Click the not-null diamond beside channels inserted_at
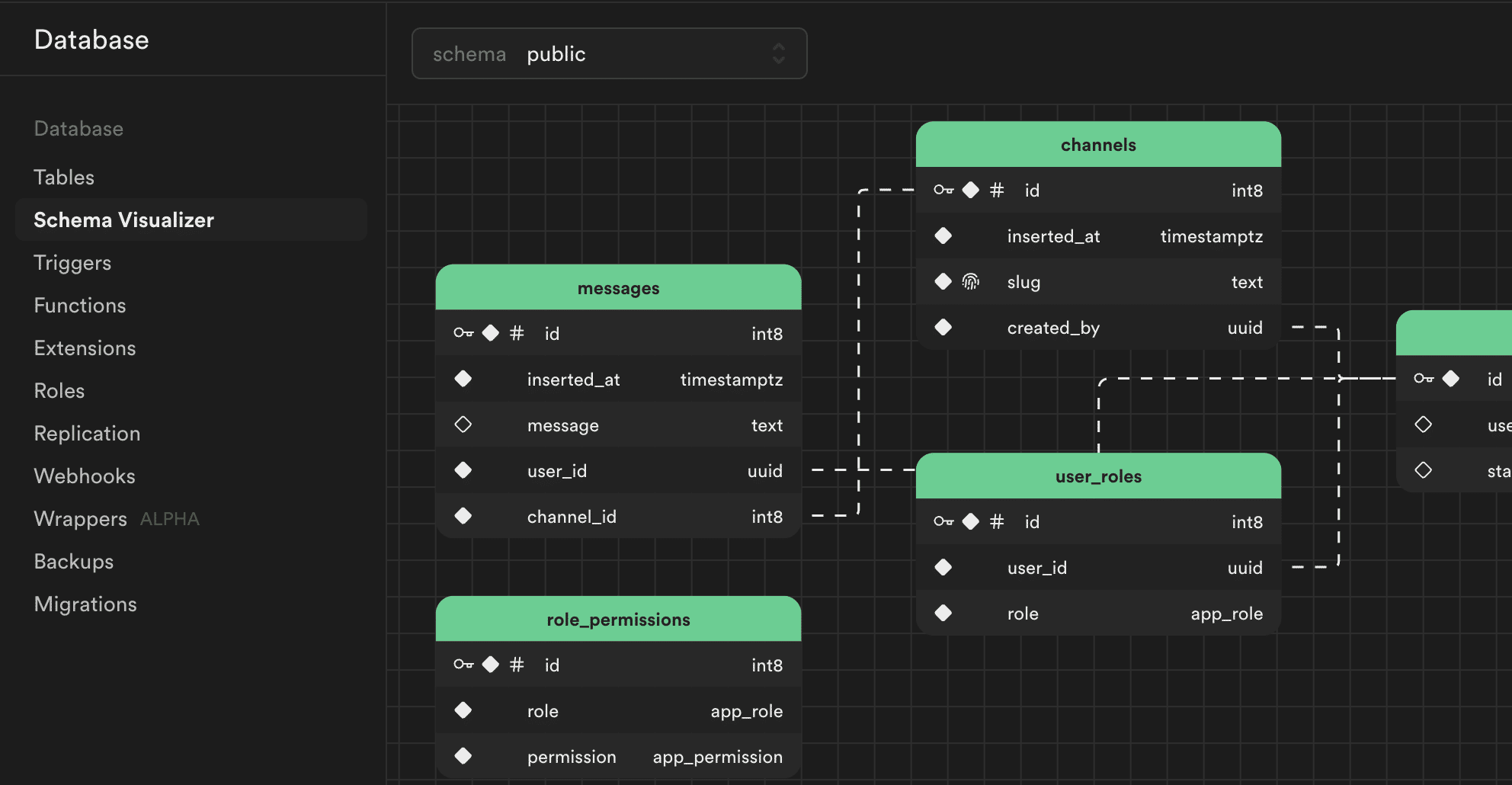Viewport: 1512px width, 785px height. coord(943,235)
